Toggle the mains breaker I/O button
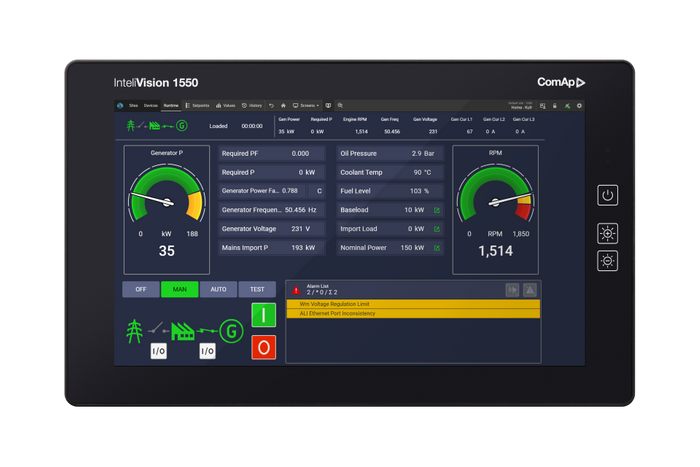Screen dimensions: 700x467 (x=158, y=351)
